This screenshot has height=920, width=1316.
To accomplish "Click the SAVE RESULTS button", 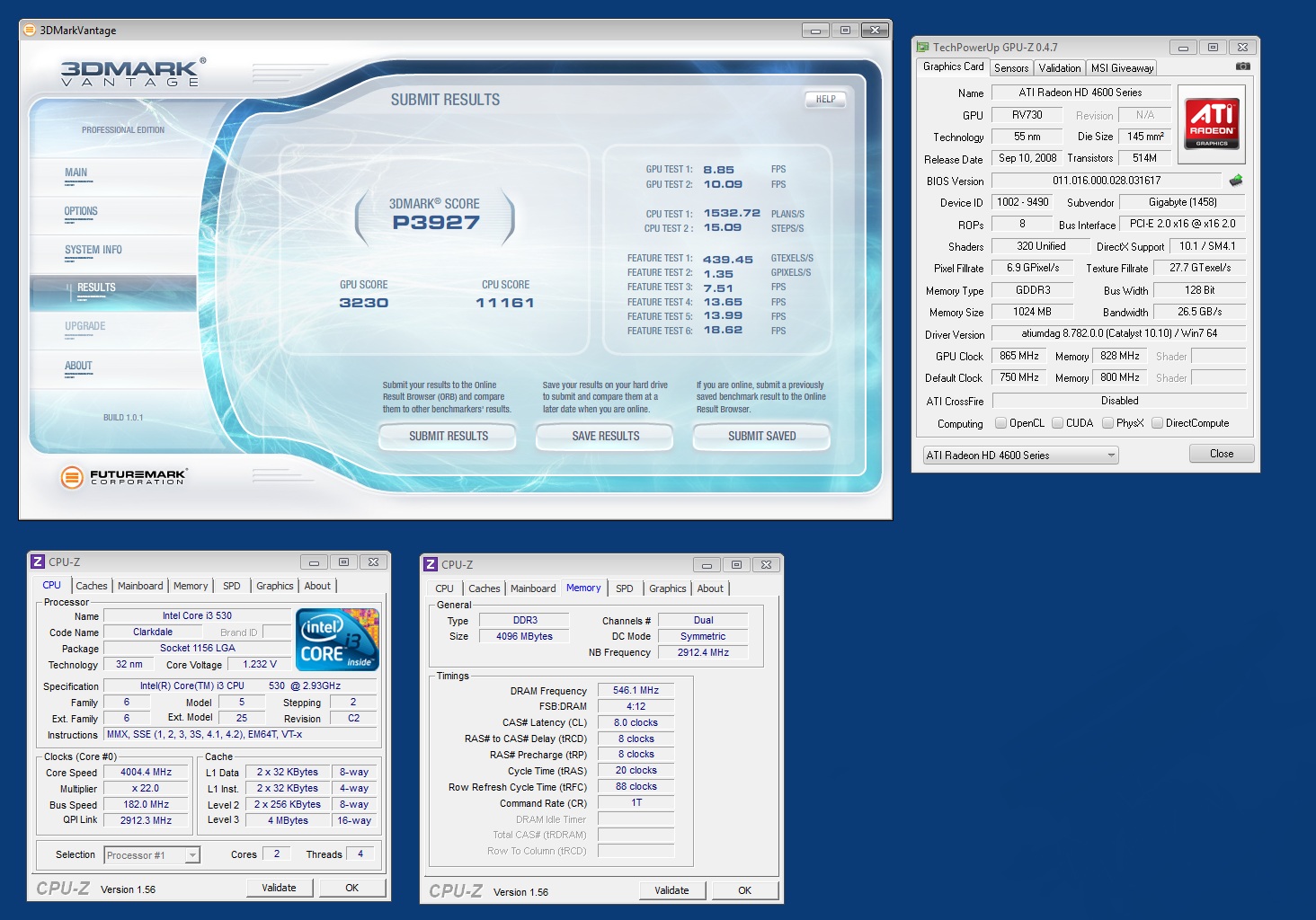I will click(605, 437).
